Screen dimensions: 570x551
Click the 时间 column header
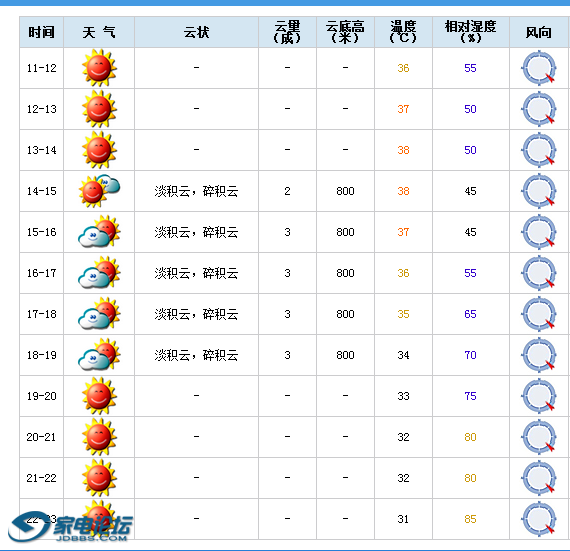pos(41,32)
